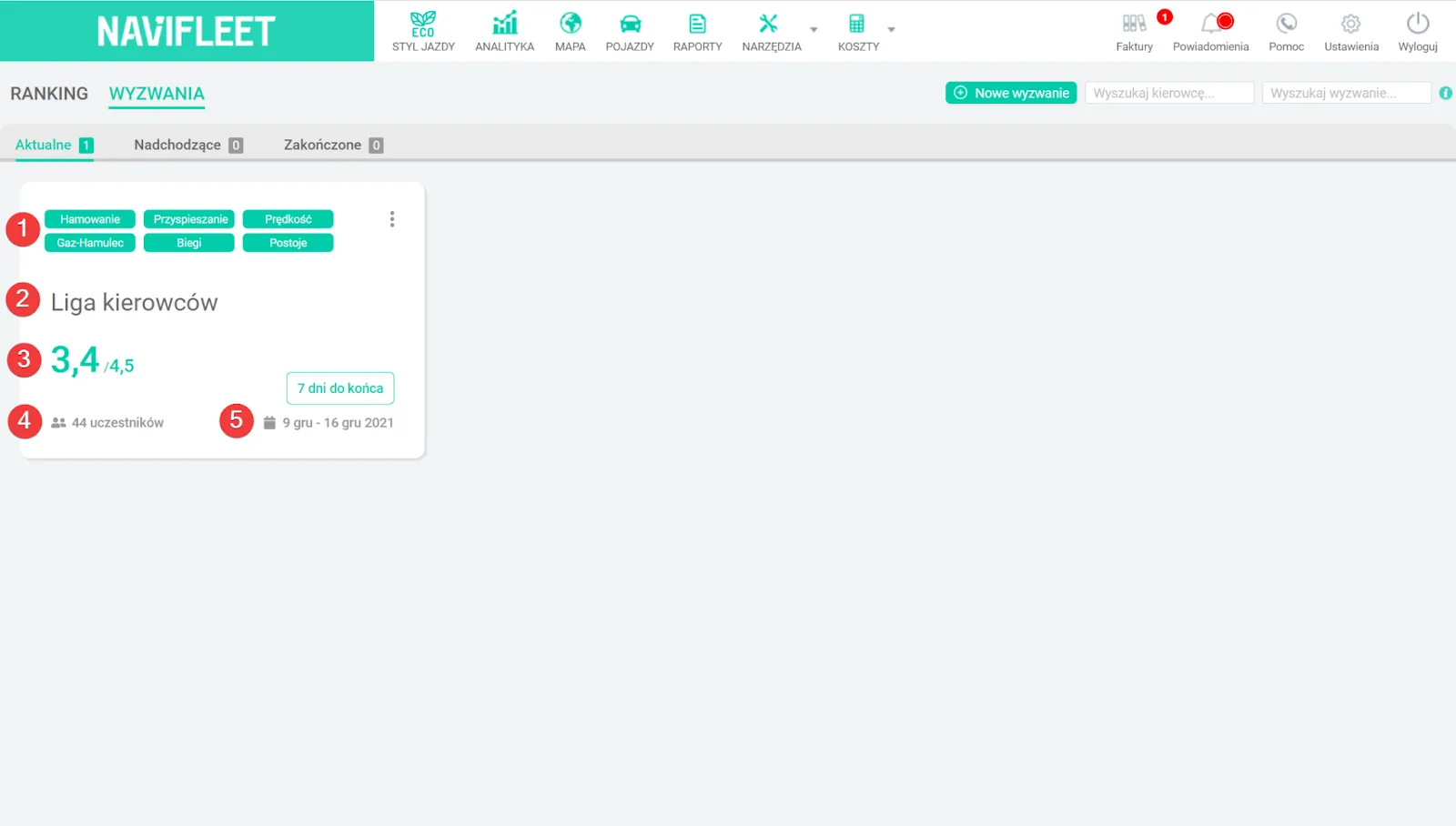1456x826 pixels.
Task: Focus the Wyszukaj kierowcę search field
Action: (x=1169, y=93)
